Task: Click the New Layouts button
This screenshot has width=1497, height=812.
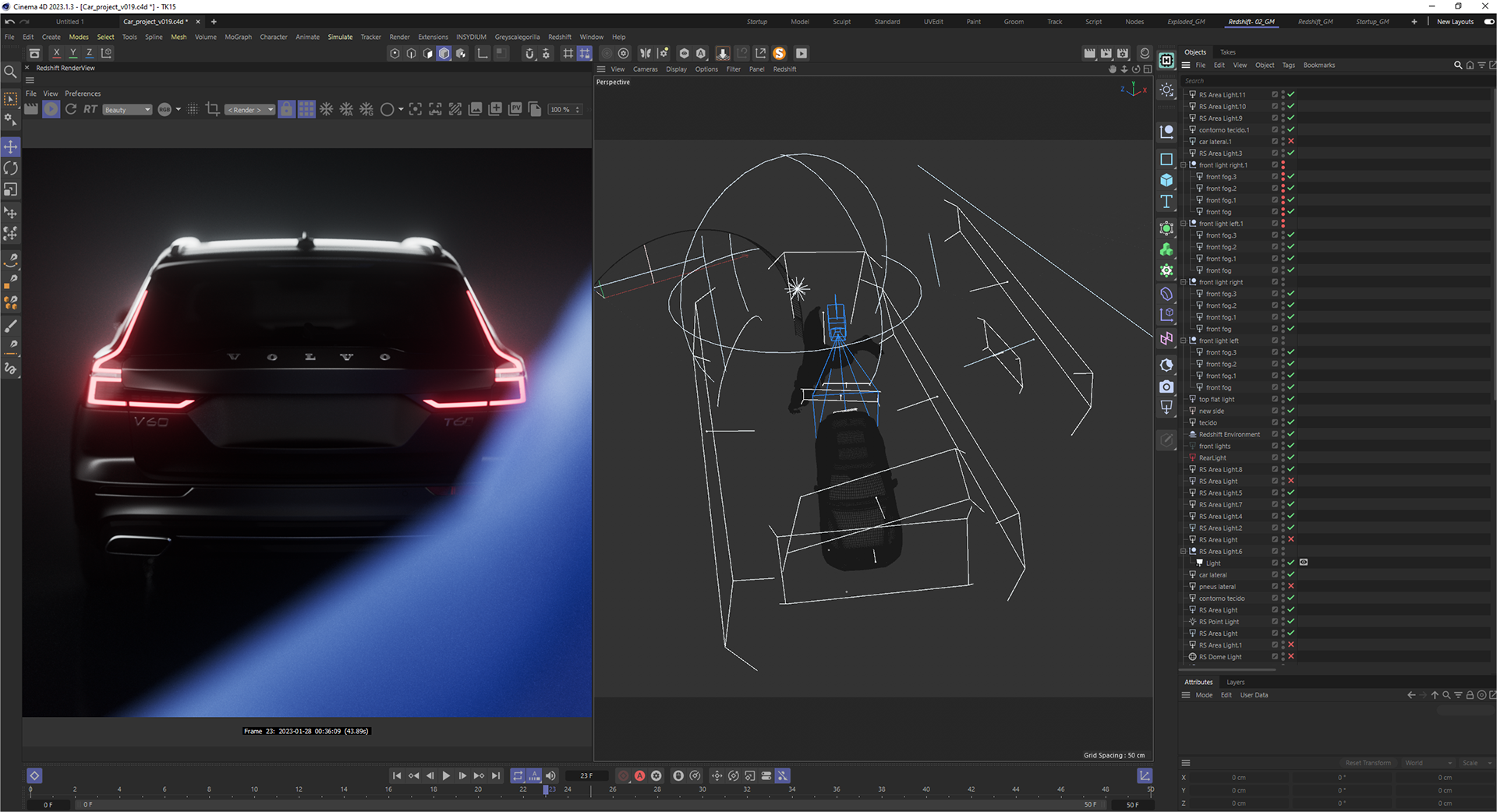Action: coord(1455,22)
